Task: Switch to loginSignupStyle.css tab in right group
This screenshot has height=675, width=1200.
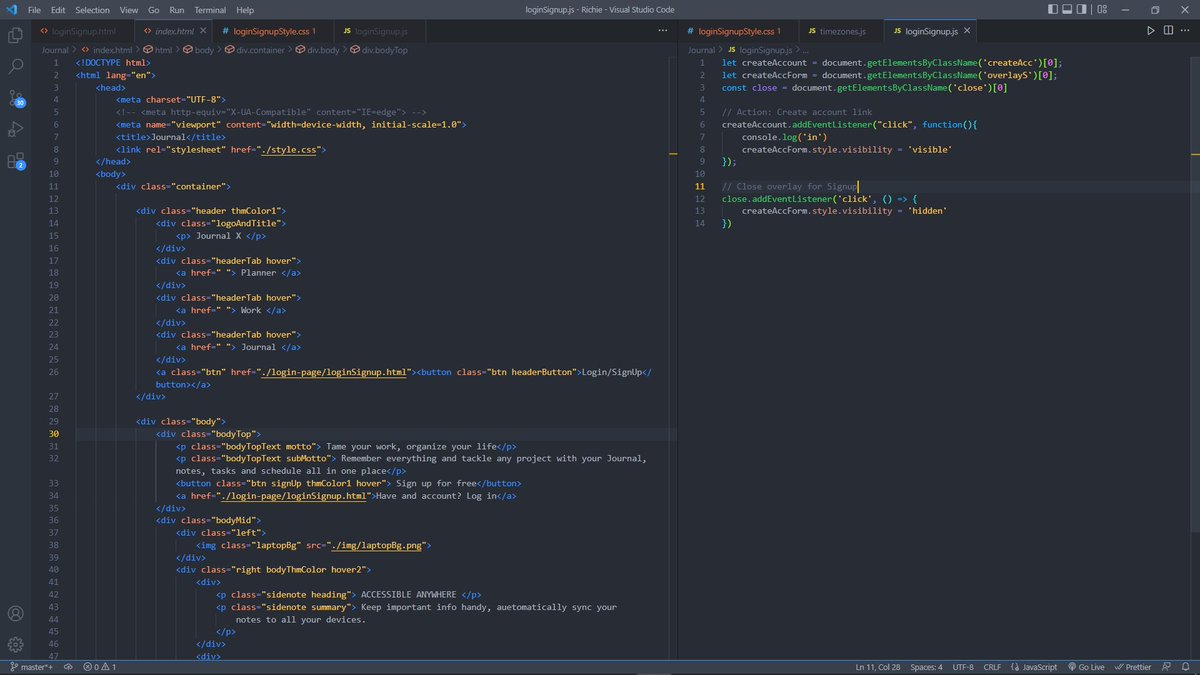Action: coord(738,32)
